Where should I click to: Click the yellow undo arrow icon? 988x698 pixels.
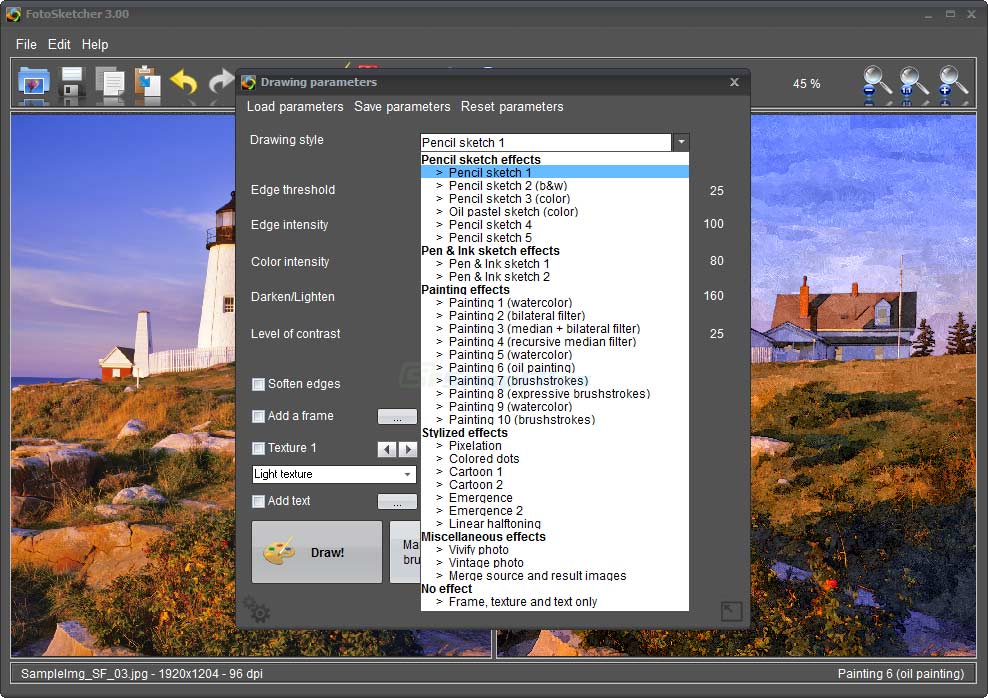pyautogui.click(x=184, y=84)
